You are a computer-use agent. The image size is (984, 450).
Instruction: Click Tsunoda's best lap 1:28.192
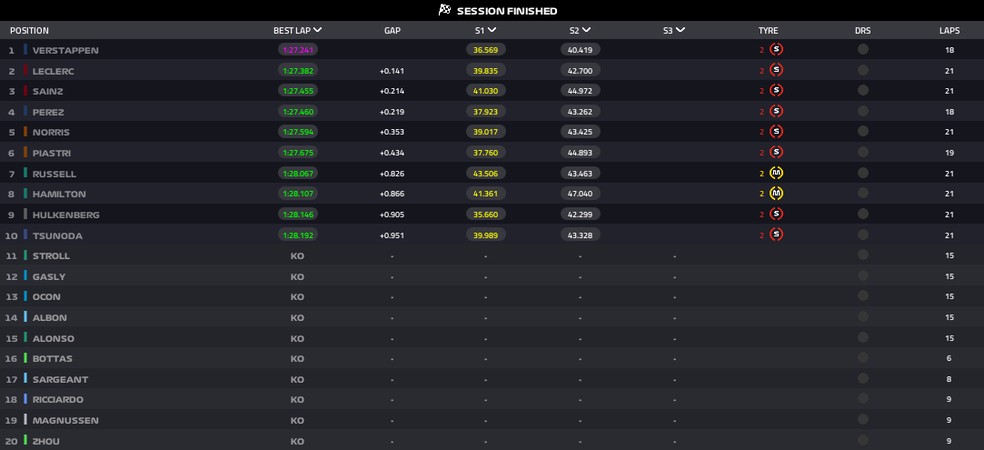tap(297, 235)
